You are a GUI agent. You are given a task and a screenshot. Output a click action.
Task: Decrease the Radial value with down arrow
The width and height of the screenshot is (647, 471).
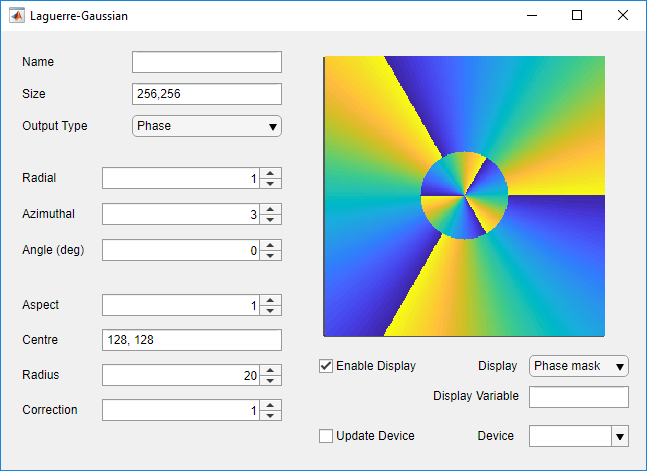coord(271,184)
